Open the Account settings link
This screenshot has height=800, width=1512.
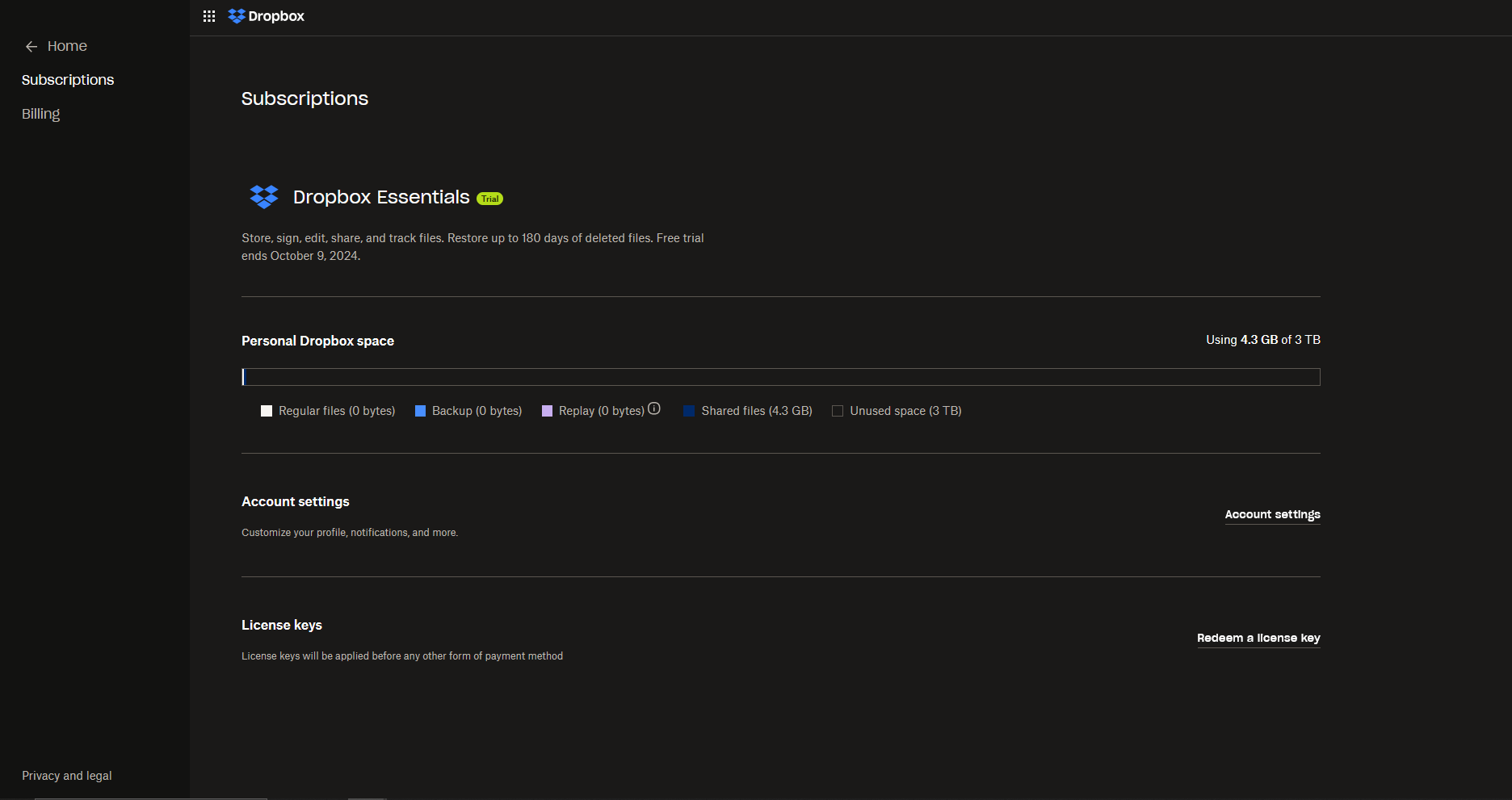[x=1272, y=514]
